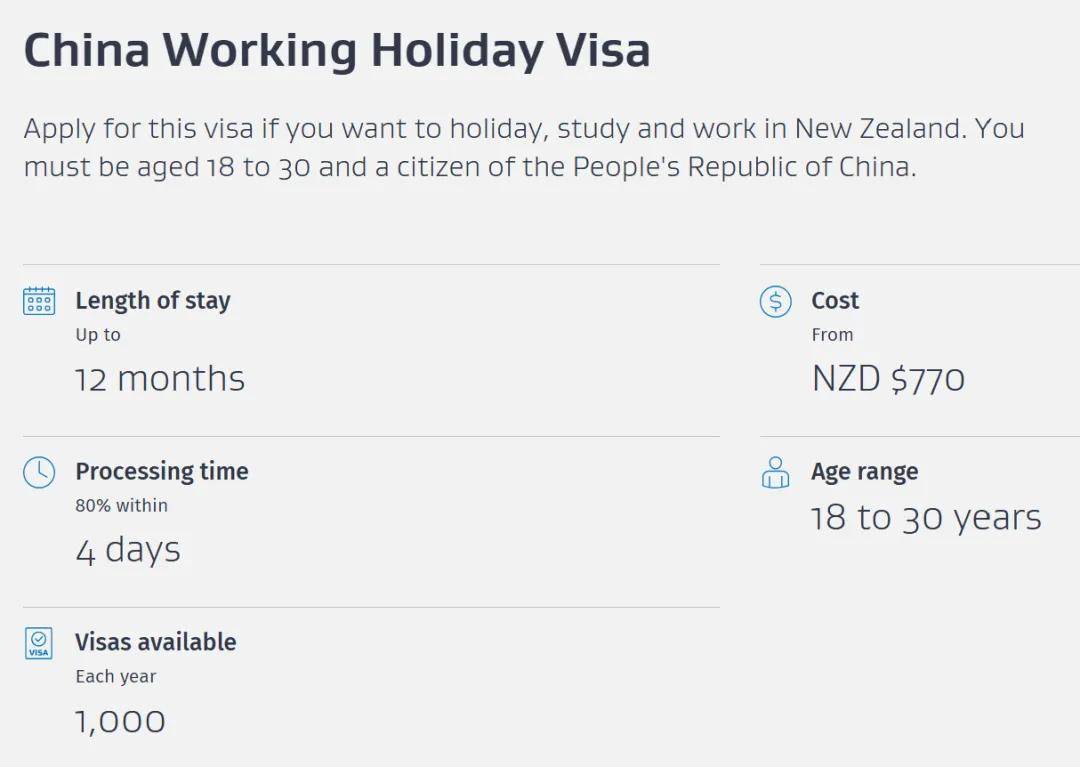Click the 80% within subtext
The image size is (1080, 767).
pyautogui.click(x=122, y=506)
